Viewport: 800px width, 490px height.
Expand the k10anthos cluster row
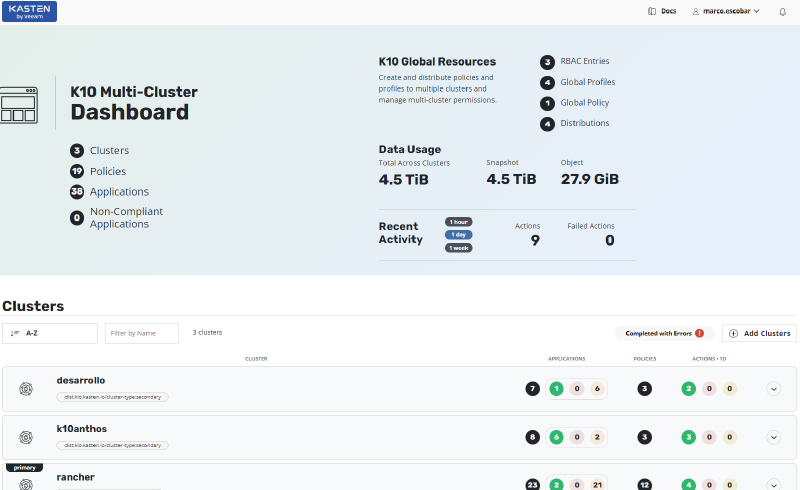tap(773, 437)
